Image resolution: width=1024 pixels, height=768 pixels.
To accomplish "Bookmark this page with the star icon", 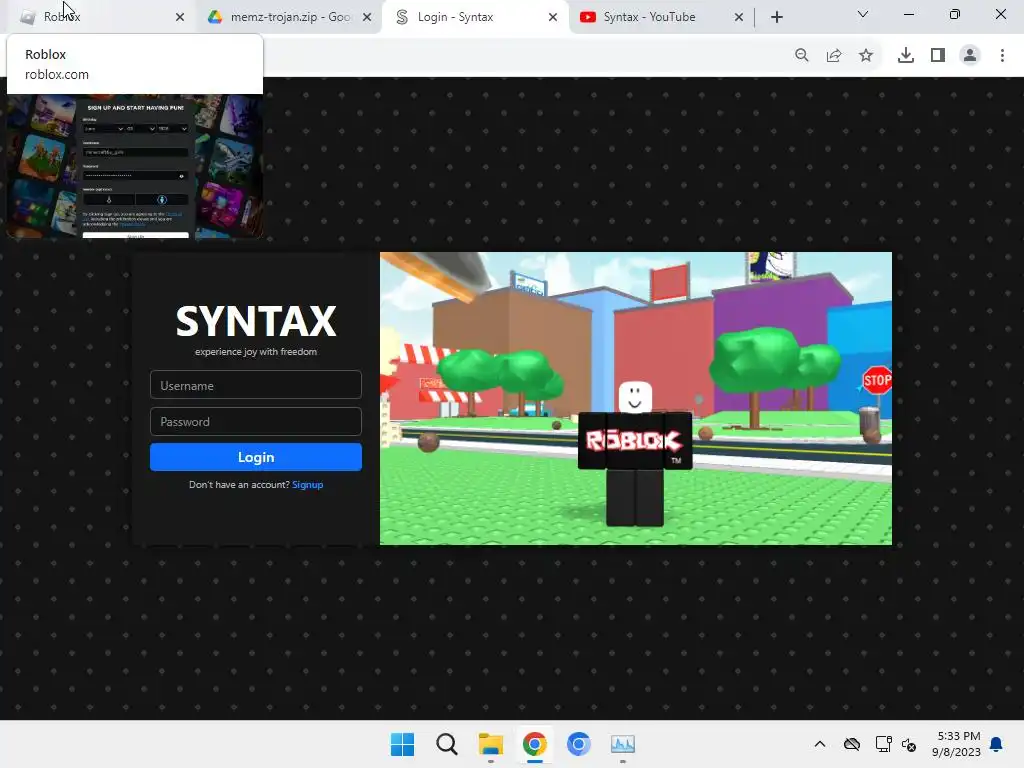I will (x=866, y=56).
